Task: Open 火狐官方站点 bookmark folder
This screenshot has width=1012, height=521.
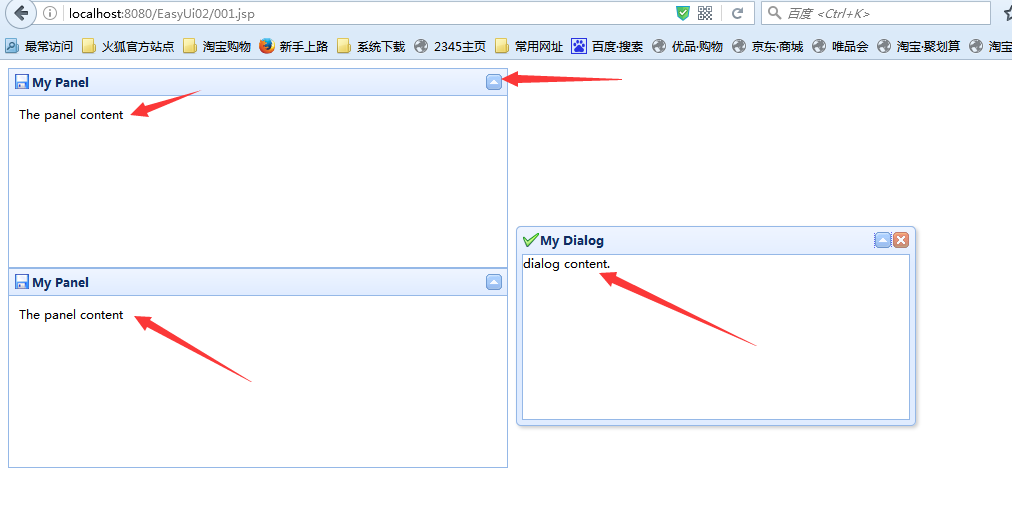Action: tap(128, 46)
